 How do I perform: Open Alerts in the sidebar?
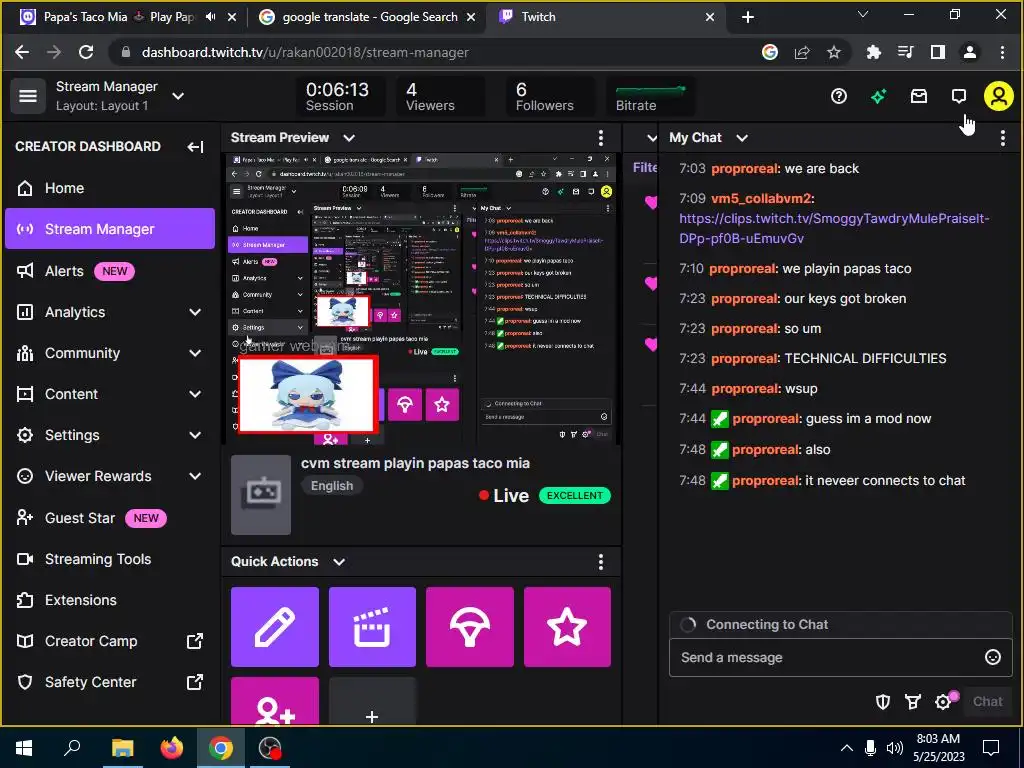(110, 271)
